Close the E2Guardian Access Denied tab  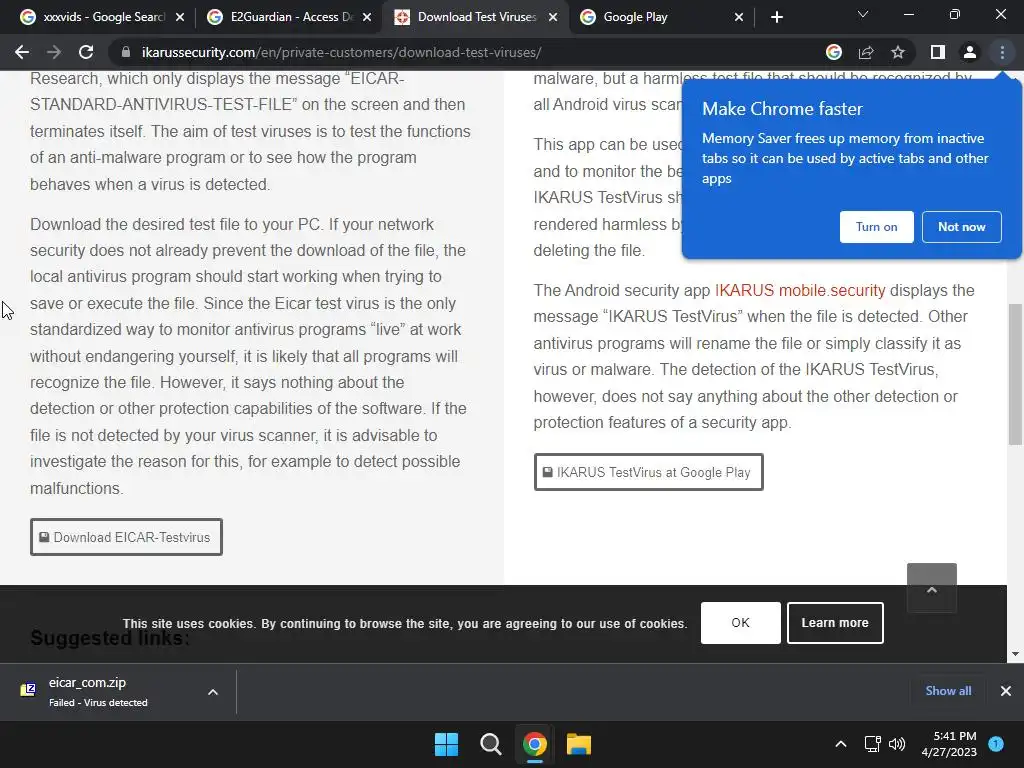[367, 17]
